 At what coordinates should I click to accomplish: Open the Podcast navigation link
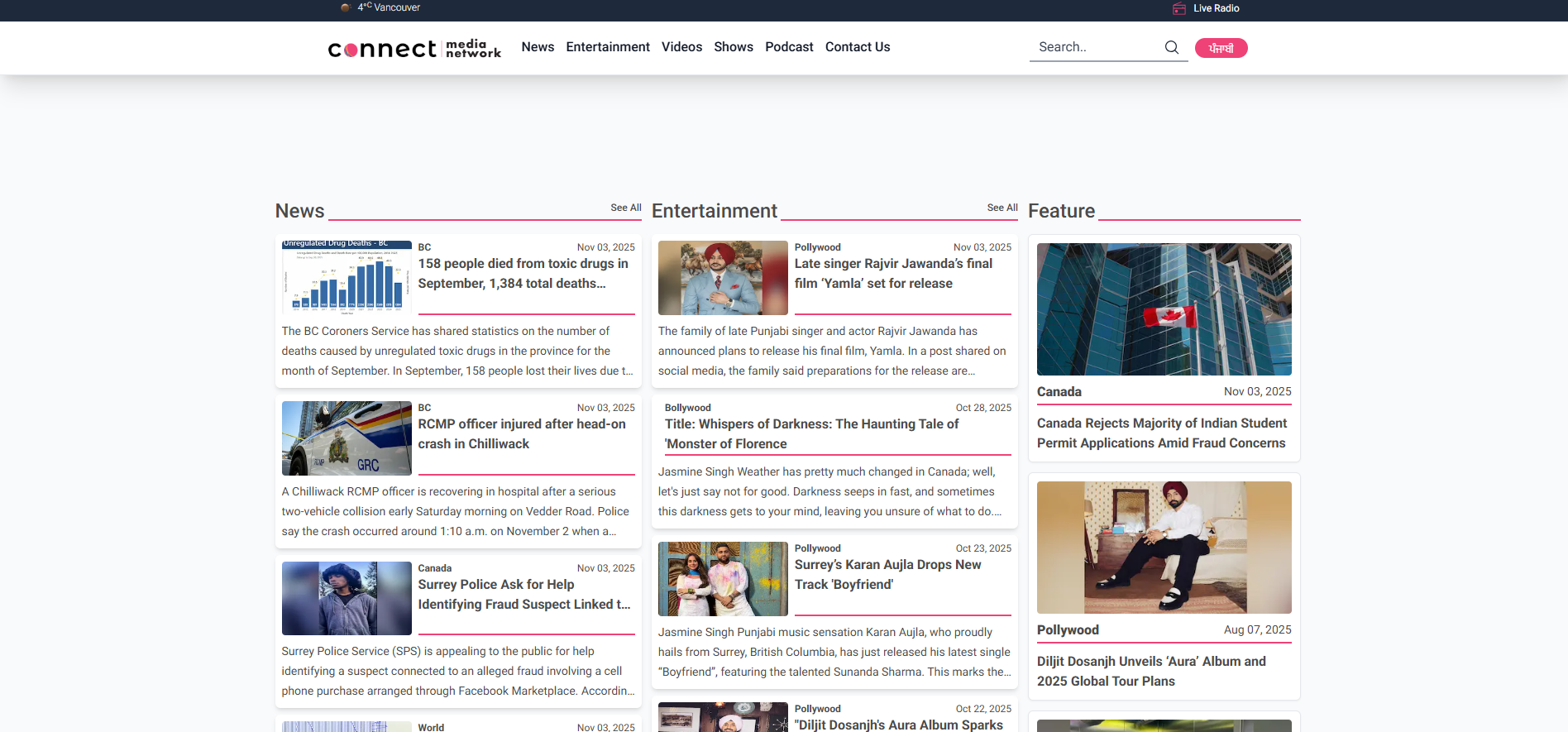click(x=789, y=47)
